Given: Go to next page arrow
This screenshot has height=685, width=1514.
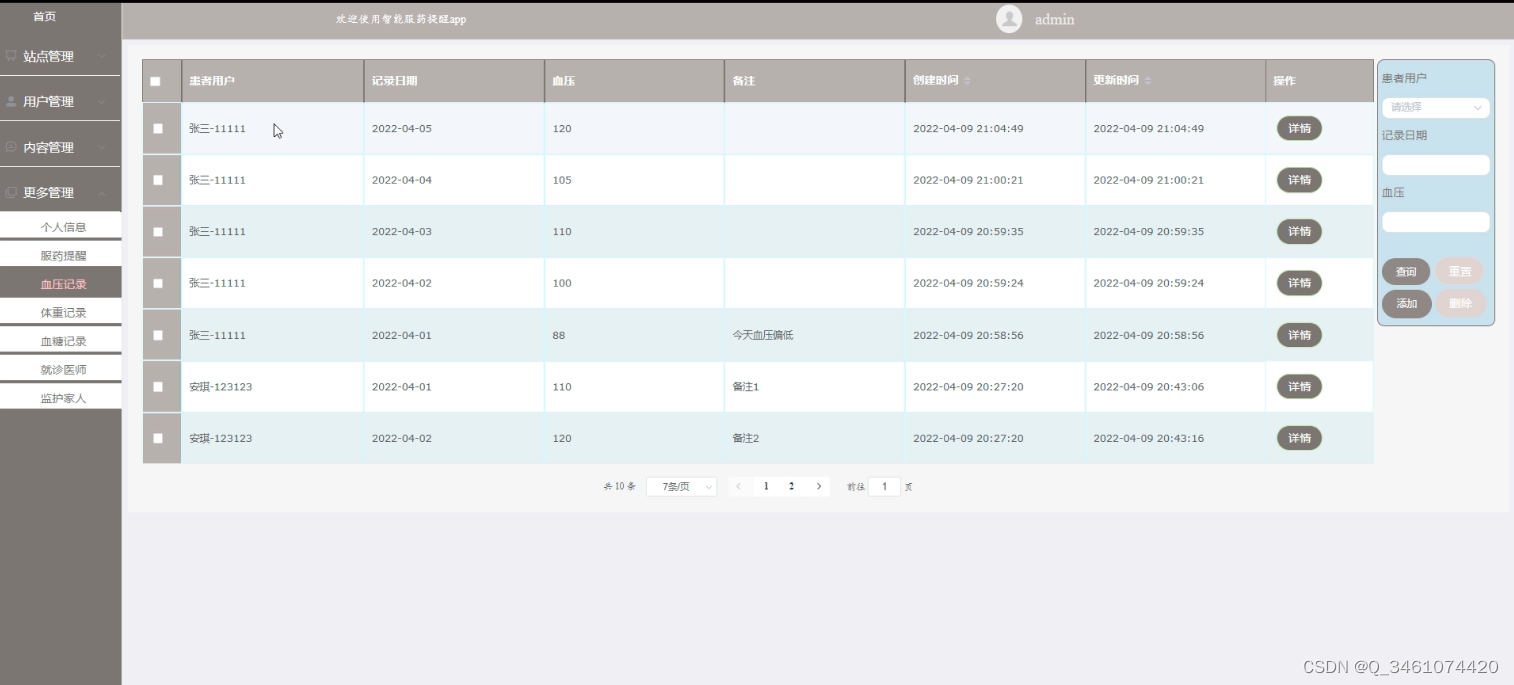Looking at the screenshot, I should click(x=819, y=486).
